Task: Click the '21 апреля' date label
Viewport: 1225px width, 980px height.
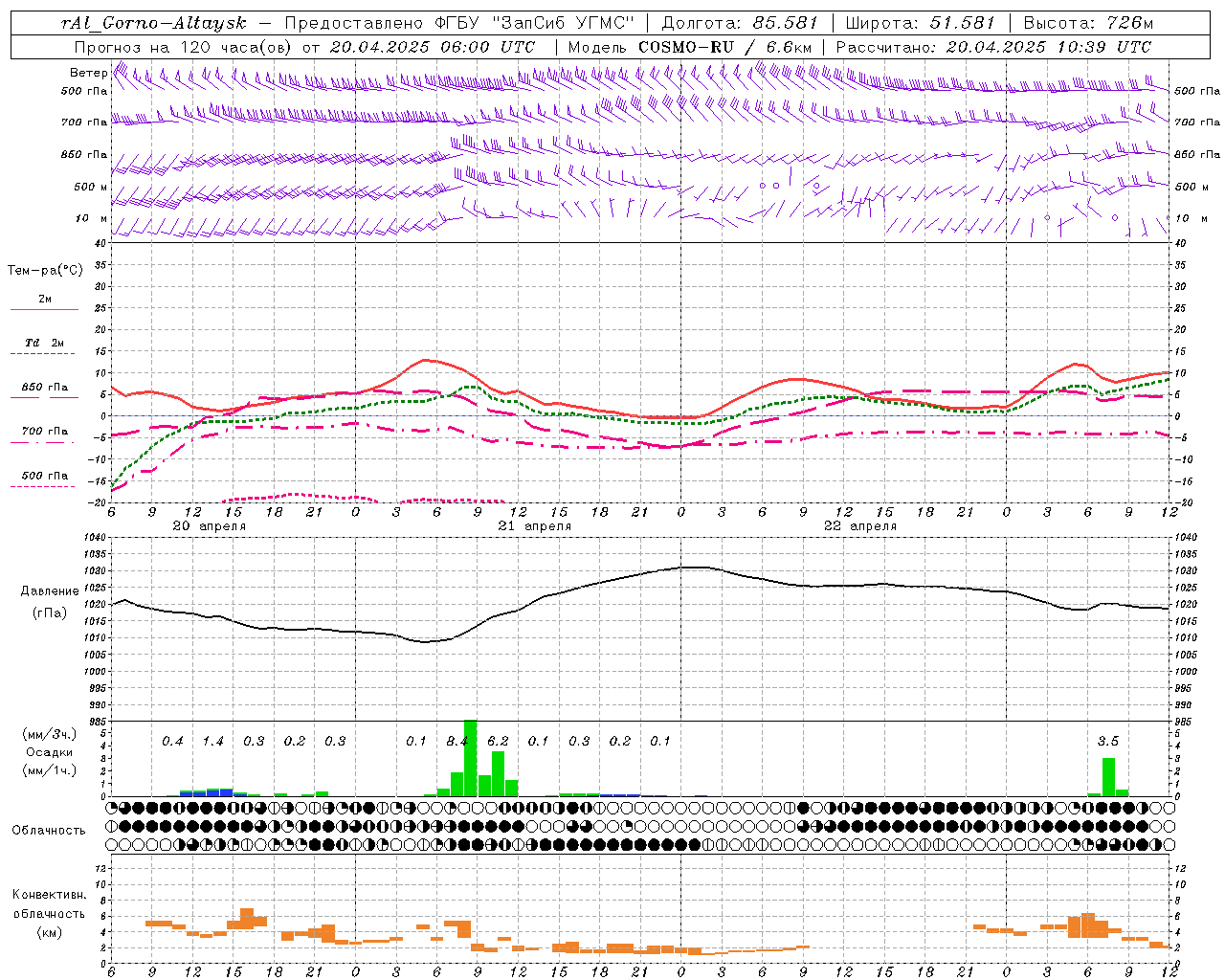Action: tap(534, 526)
